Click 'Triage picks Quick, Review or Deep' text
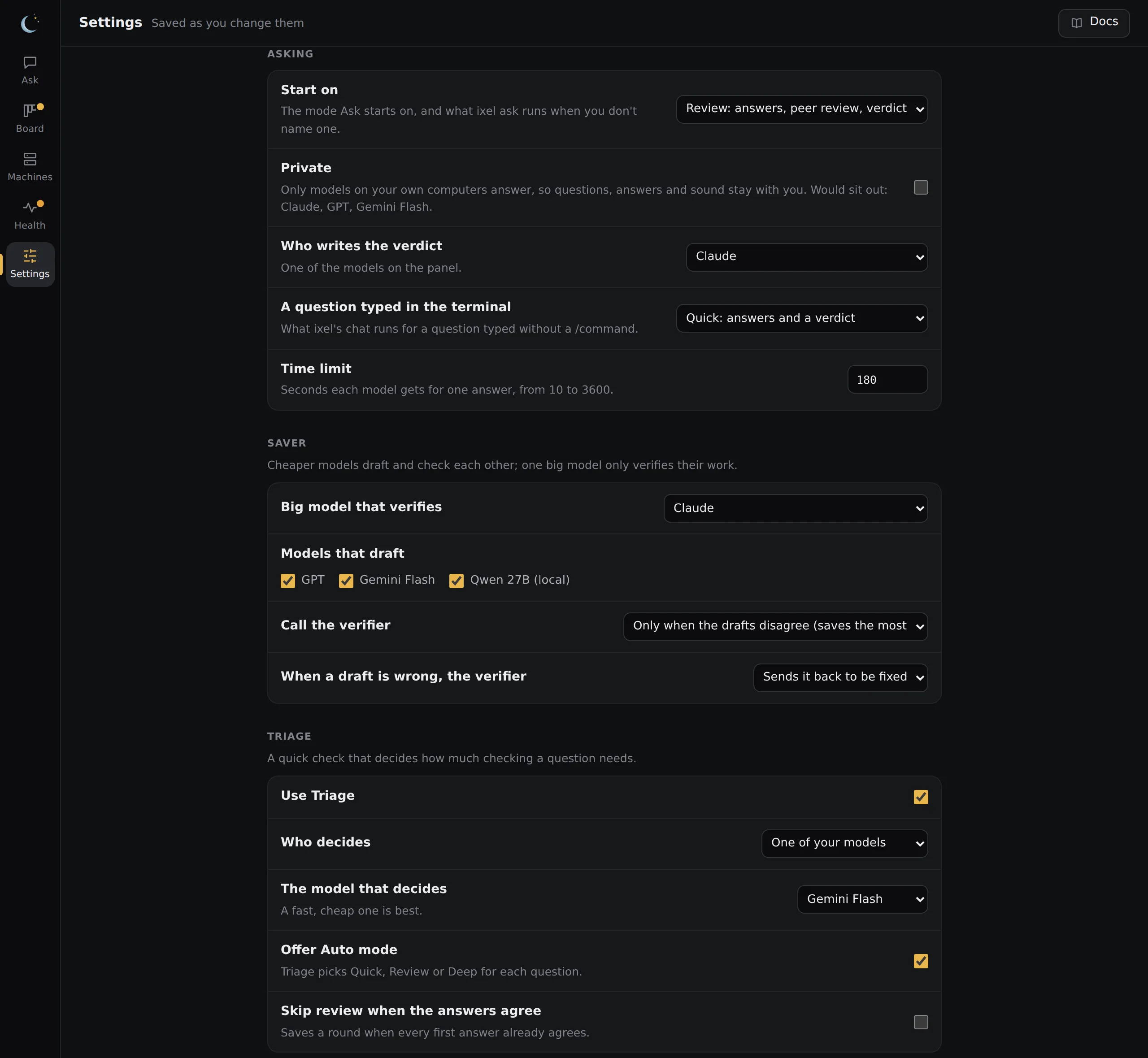Viewport: 1148px width, 1058px height. (431, 971)
